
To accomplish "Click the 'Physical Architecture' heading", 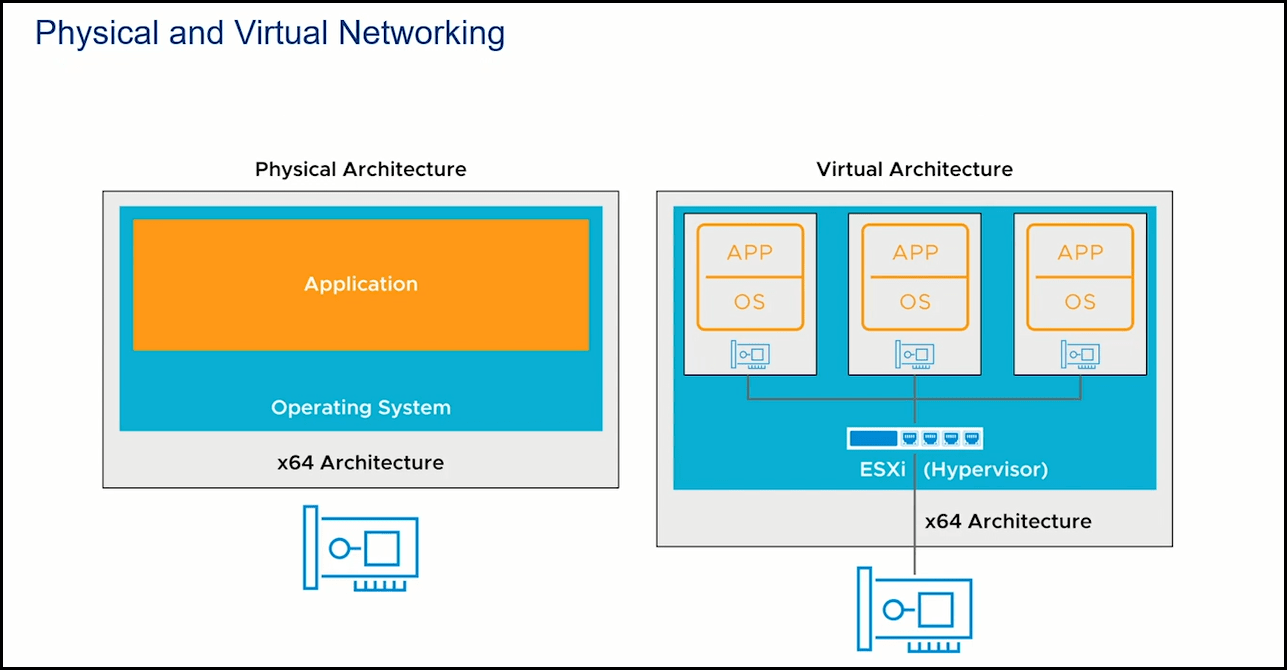I will (361, 169).
